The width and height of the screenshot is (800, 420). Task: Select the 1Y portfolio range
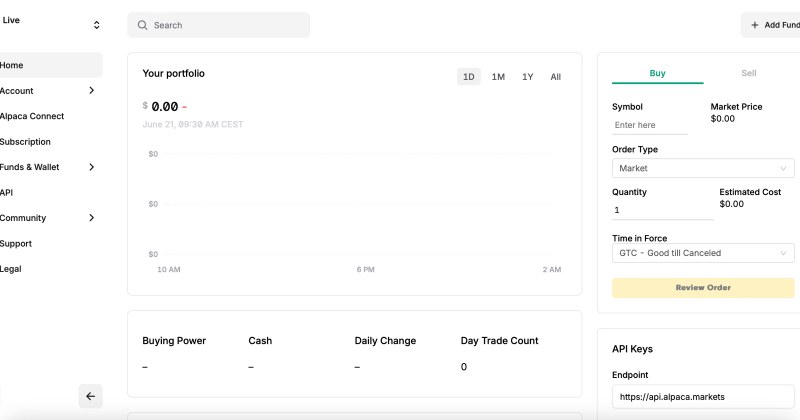pyautogui.click(x=528, y=77)
